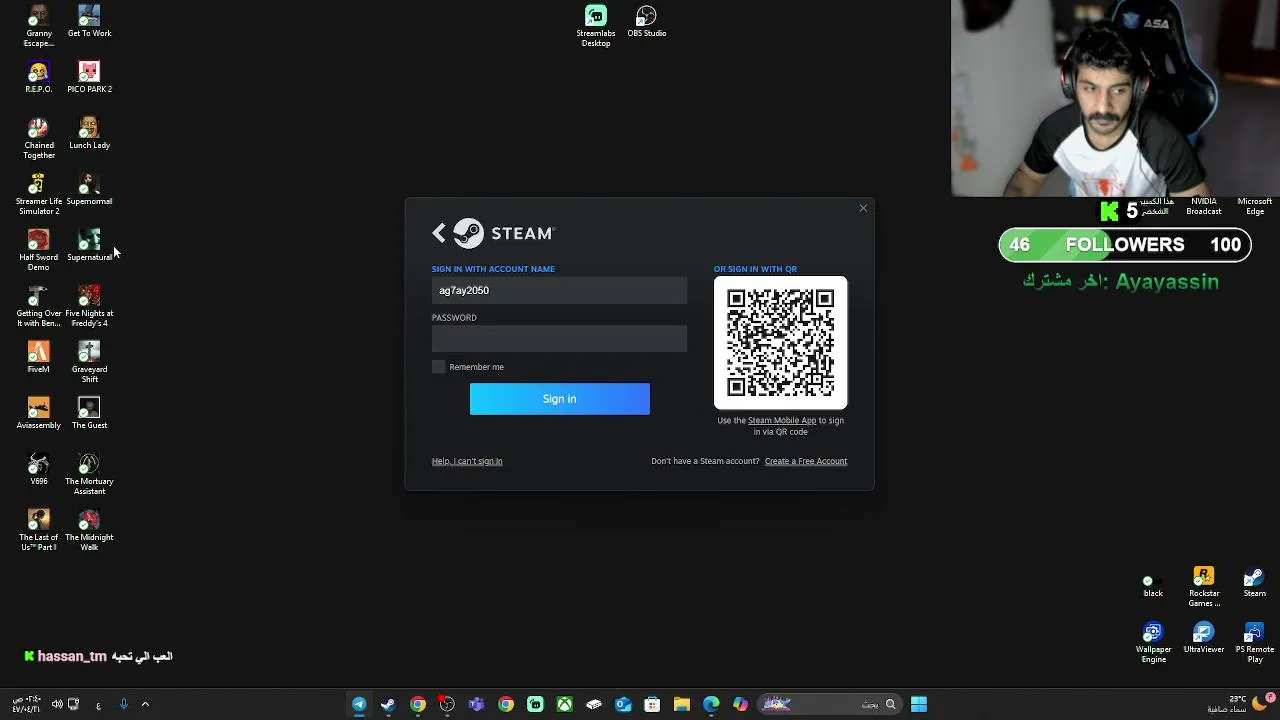
Task: Select the PICO PARK 2 desktop icon
Action: click(89, 78)
